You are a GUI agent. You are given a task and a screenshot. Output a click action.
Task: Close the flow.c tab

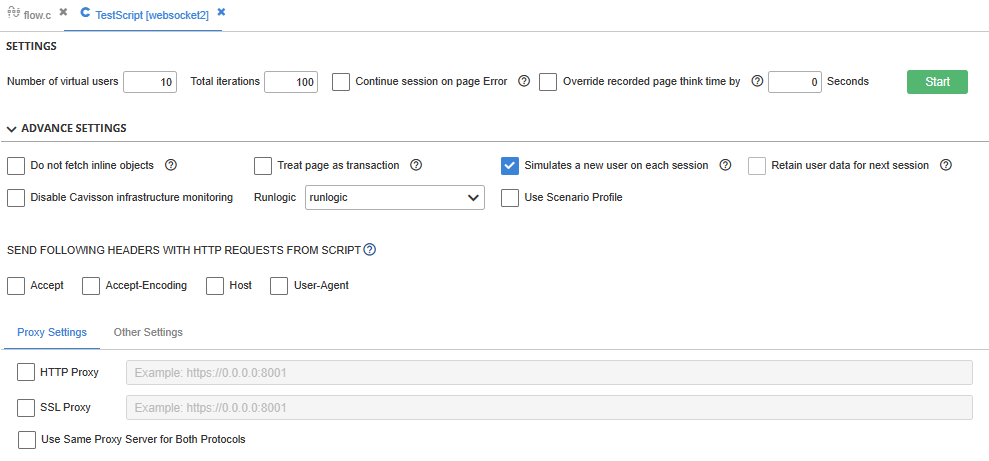click(x=63, y=12)
